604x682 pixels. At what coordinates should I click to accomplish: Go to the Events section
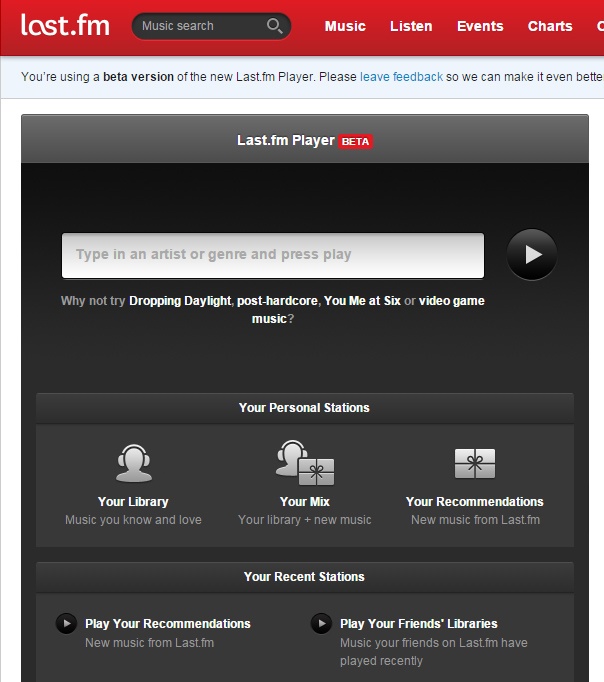480,26
